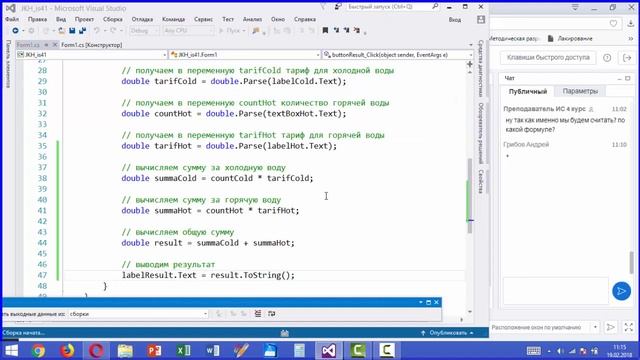Open the Справка menu
This screenshot has width=640, height=360.
click(305, 19)
